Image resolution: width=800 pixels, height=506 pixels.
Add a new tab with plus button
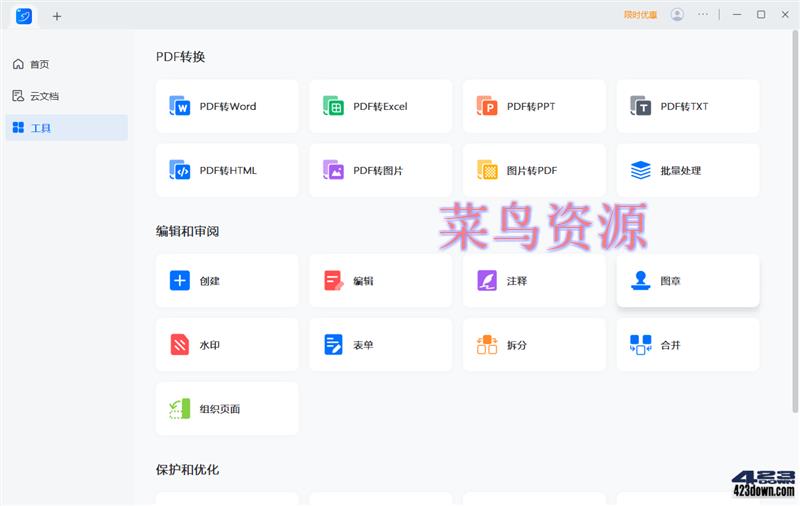[57, 16]
